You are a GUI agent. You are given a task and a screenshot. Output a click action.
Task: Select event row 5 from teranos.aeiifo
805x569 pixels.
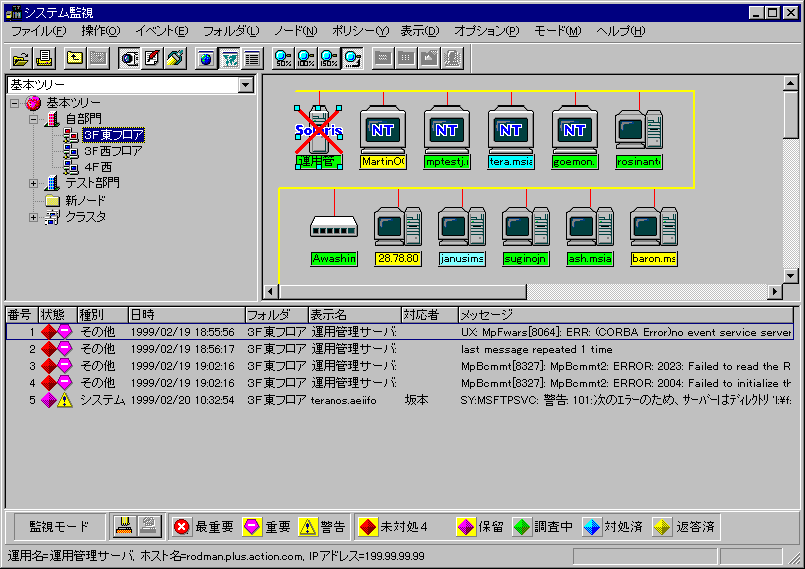[x=399, y=400]
